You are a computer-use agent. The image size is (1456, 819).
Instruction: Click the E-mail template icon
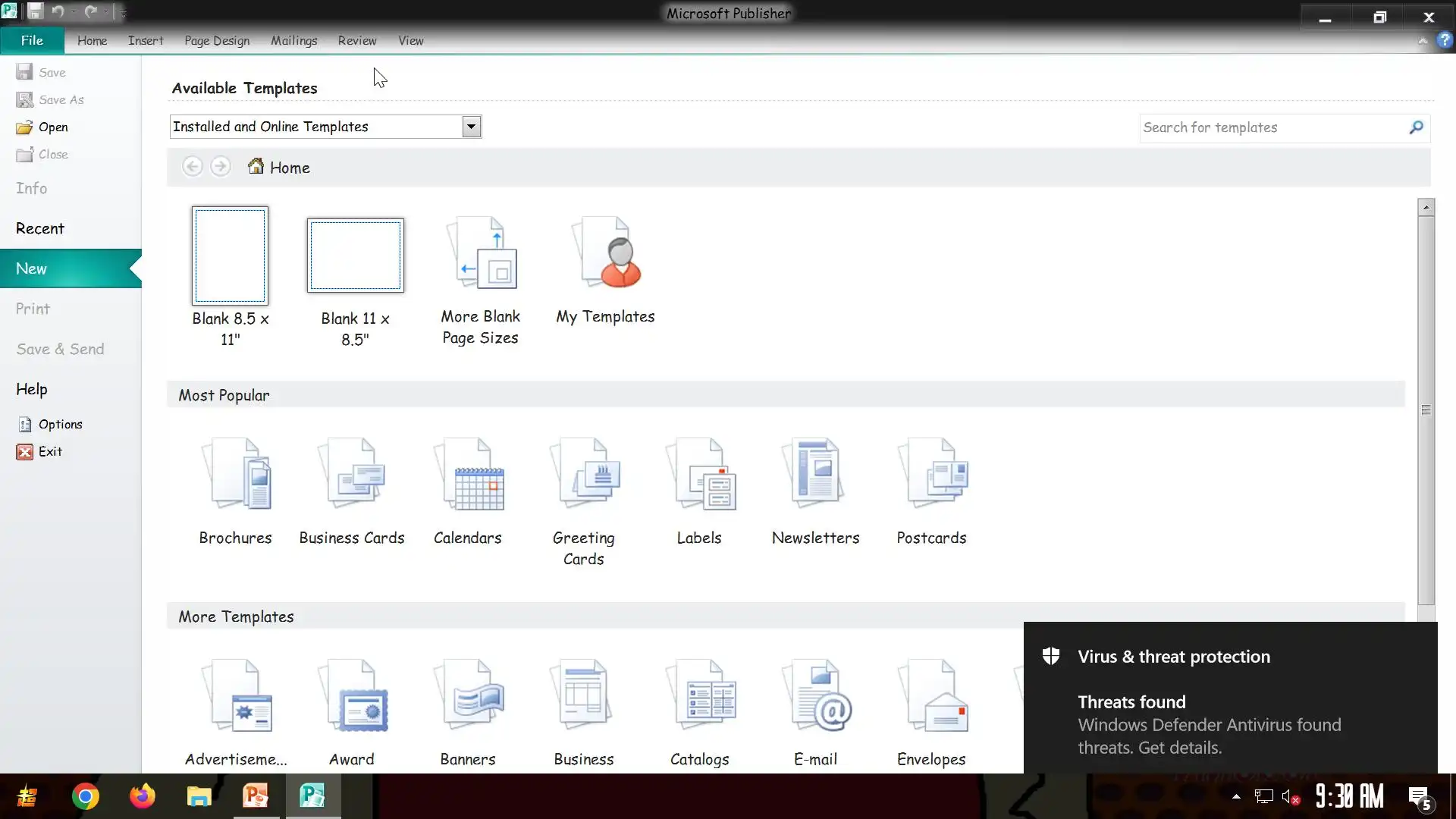point(816,696)
